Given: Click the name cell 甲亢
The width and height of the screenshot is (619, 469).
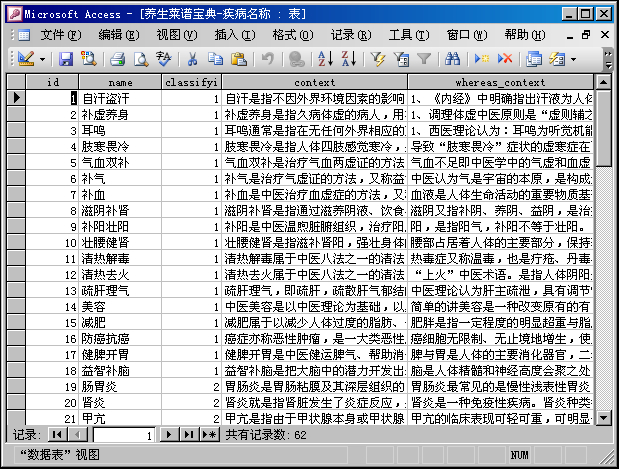Looking at the screenshot, I should click(x=120, y=418).
